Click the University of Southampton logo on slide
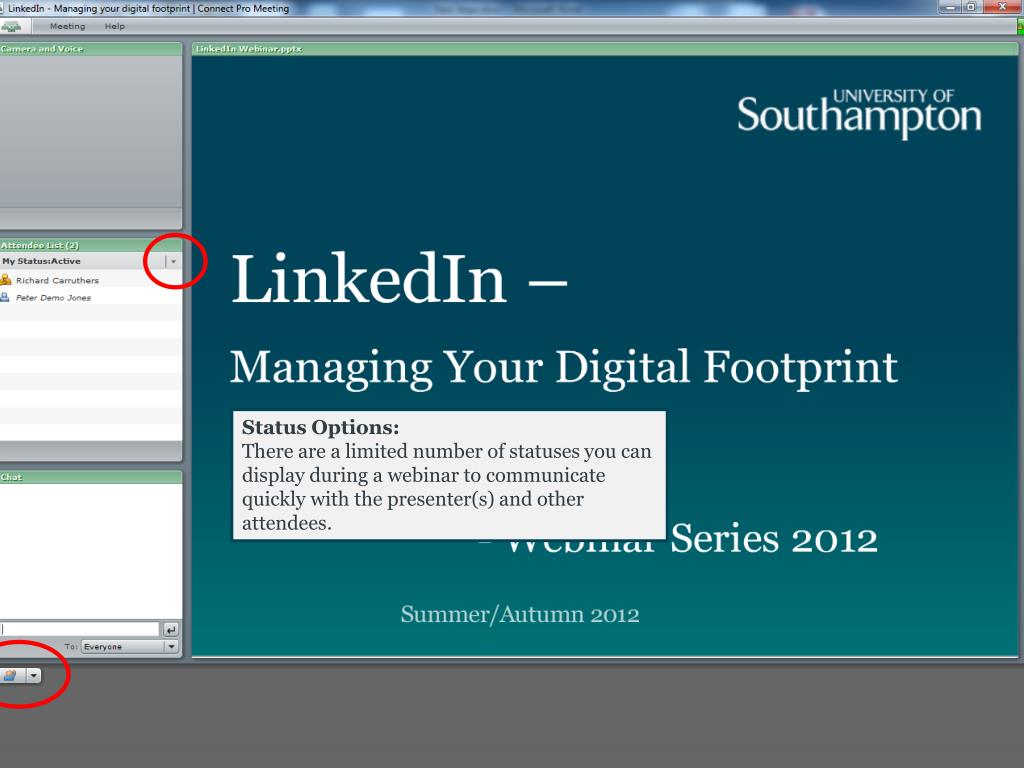The height and width of the screenshot is (768, 1024). point(859,113)
